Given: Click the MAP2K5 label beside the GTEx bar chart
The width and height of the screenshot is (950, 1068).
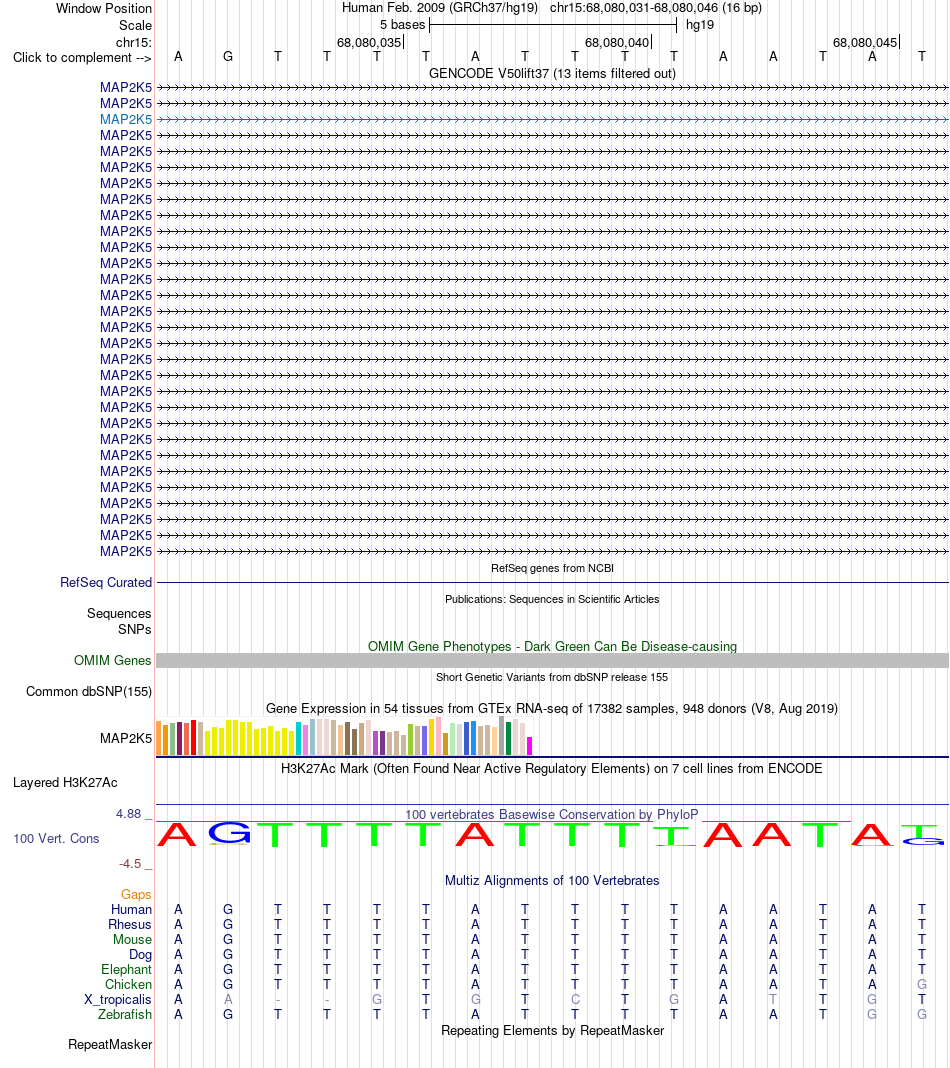Looking at the screenshot, I should pyautogui.click(x=126, y=738).
